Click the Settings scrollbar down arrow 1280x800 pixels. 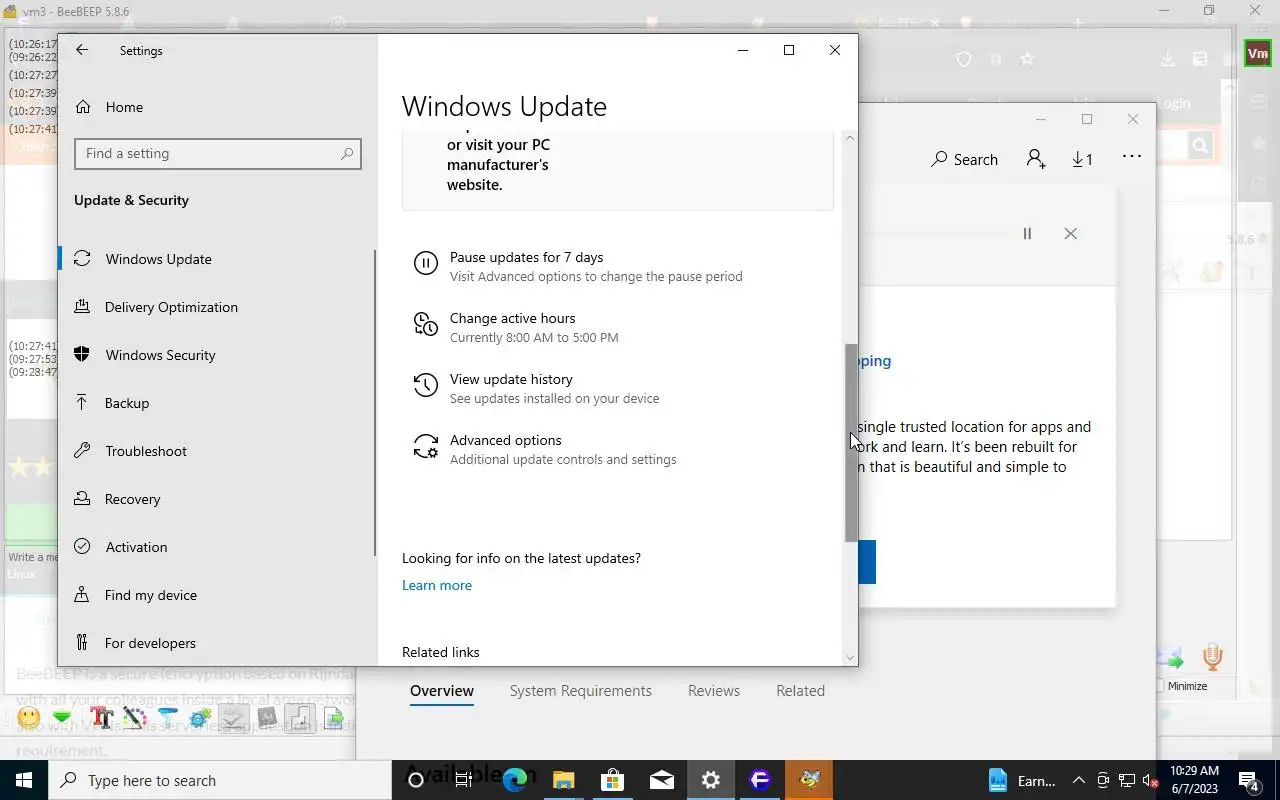coord(851,657)
